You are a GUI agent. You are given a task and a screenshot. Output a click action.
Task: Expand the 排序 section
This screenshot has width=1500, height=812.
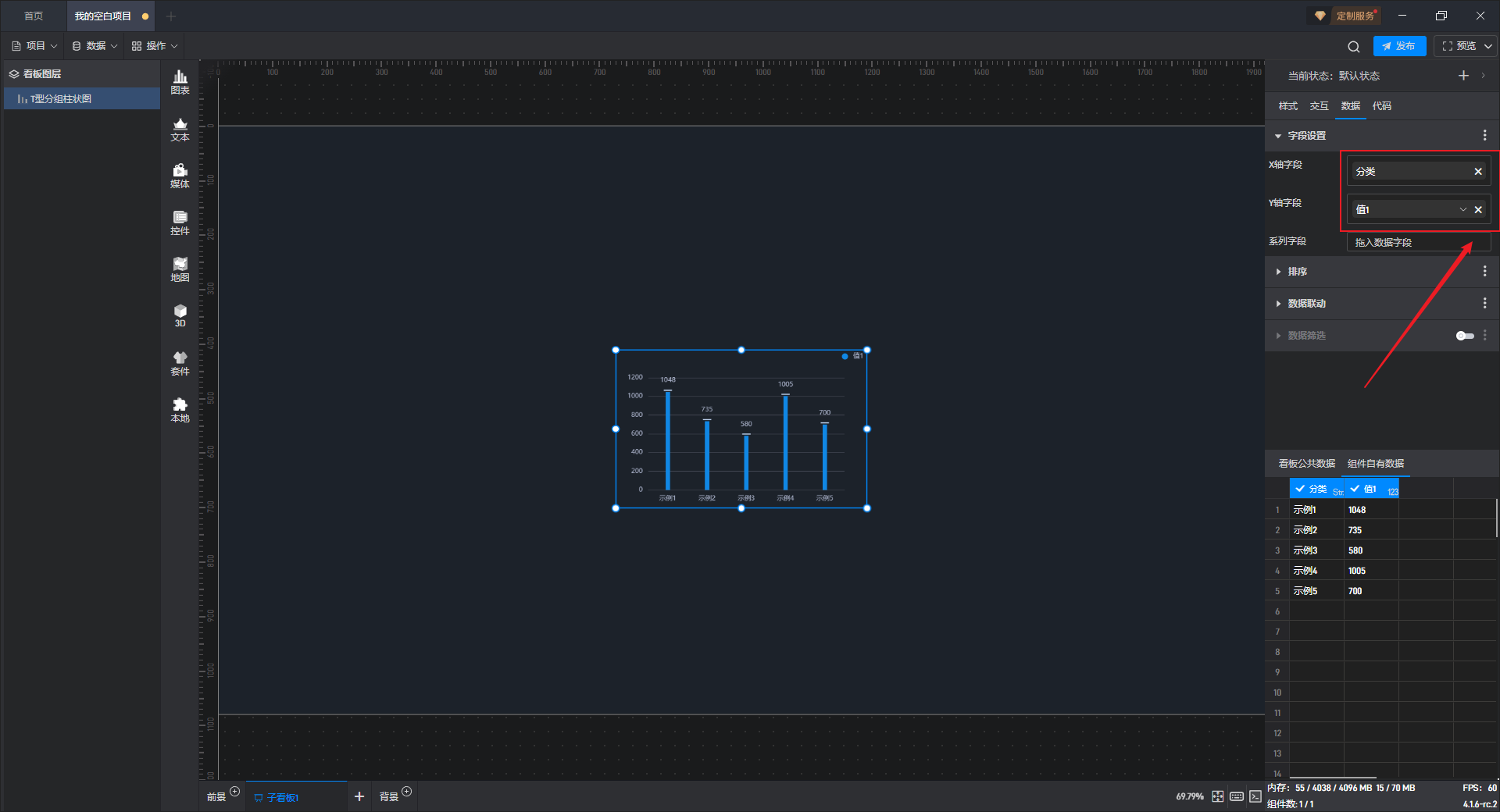(x=1278, y=272)
